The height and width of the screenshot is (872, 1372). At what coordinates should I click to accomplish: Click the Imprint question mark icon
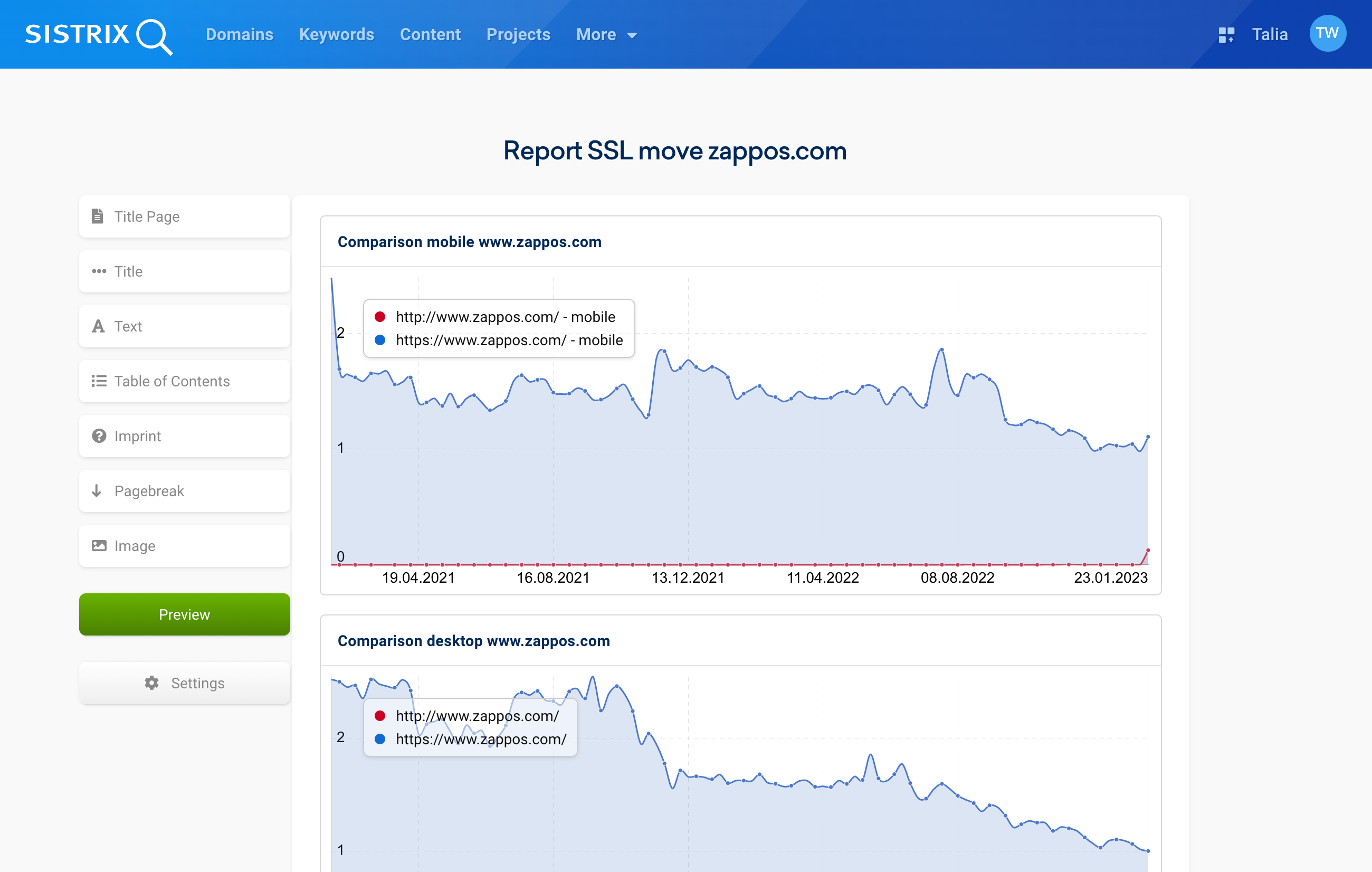[x=99, y=436]
